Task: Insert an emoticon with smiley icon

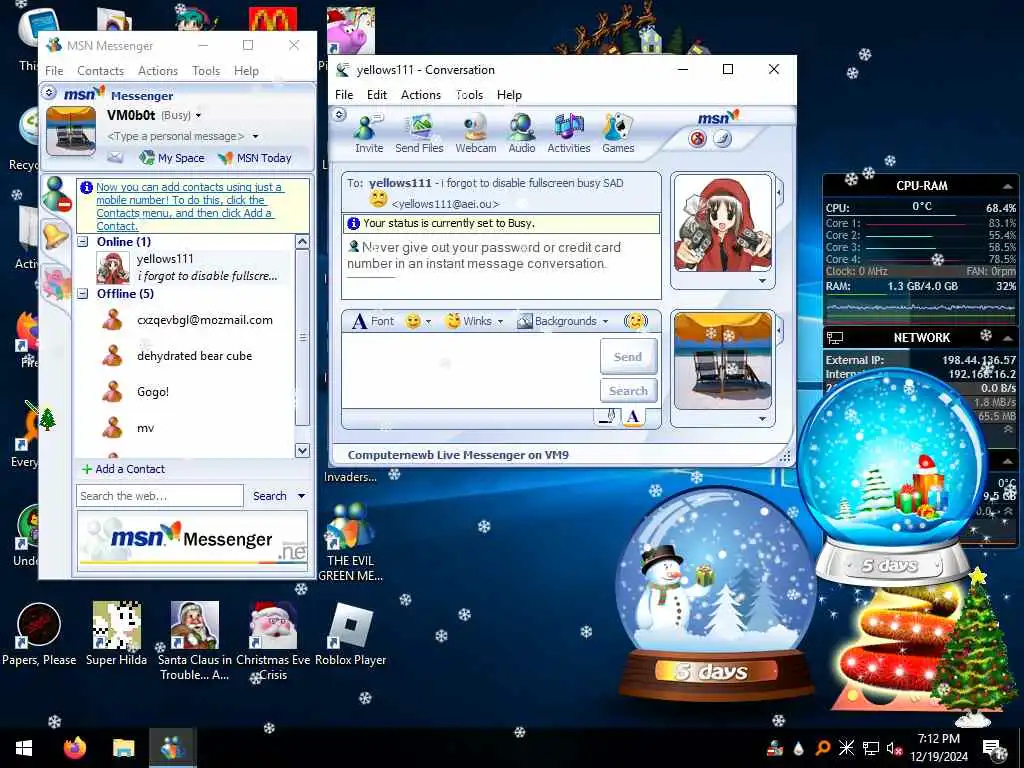Action: [x=413, y=321]
